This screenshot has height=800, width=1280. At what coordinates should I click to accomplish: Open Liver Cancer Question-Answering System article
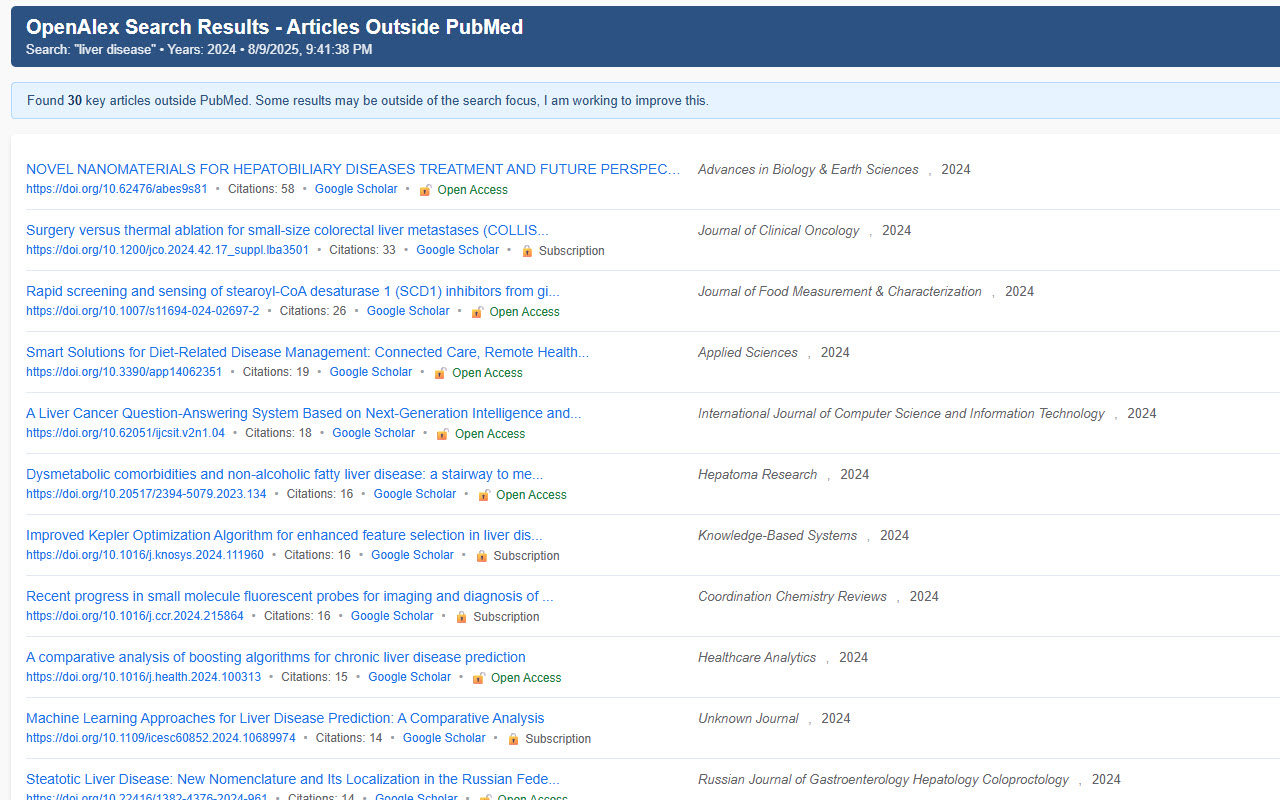(x=303, y=413)
